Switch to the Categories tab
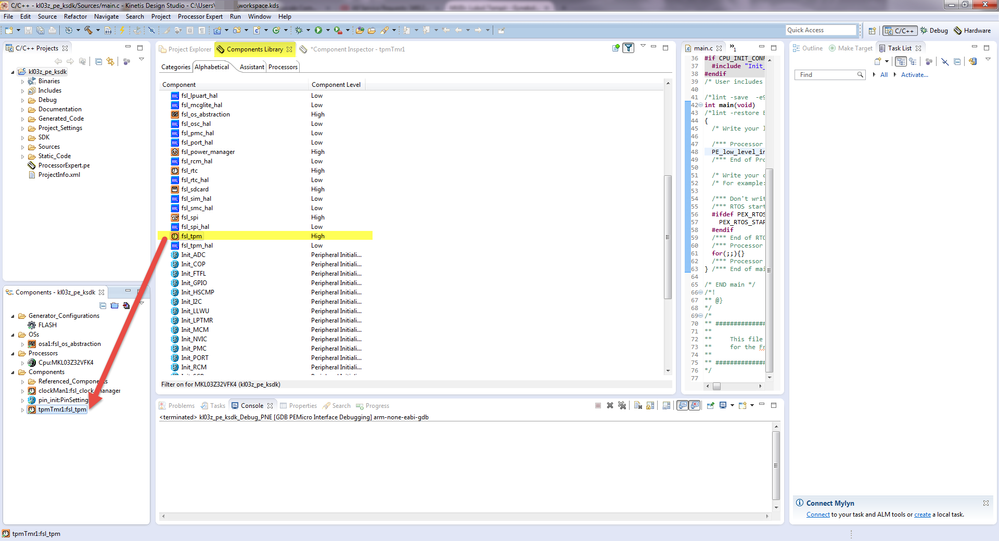The image size is (999, 541). point(175,67)
